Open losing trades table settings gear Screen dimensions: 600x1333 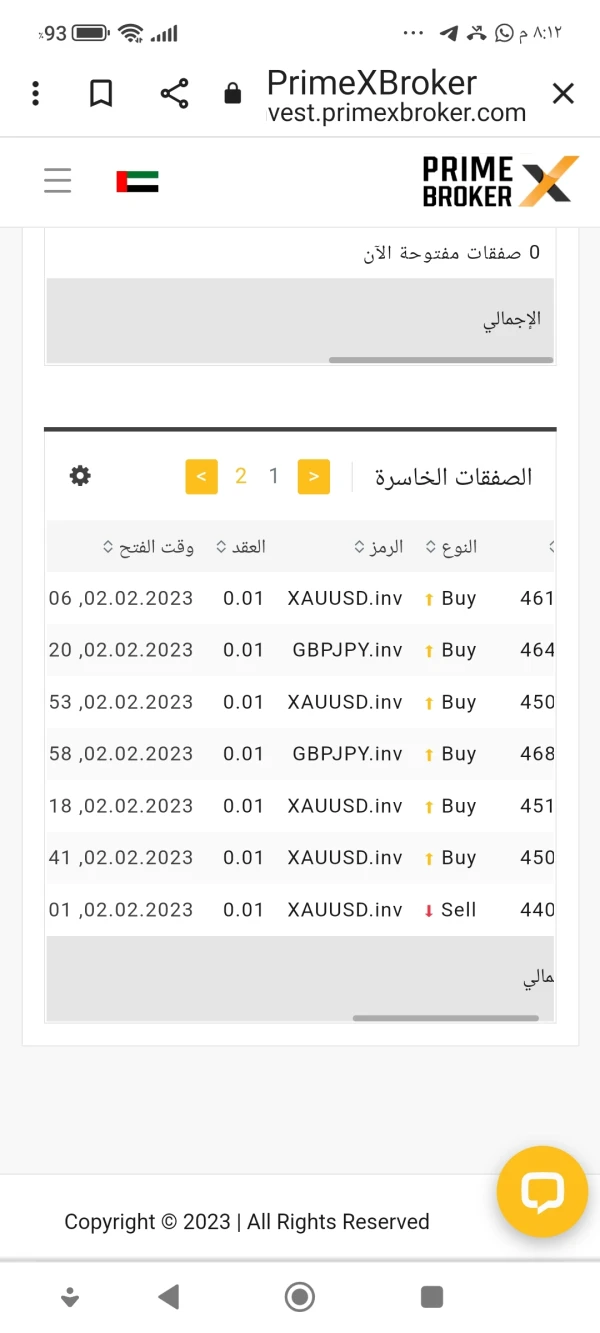[80, 476]
